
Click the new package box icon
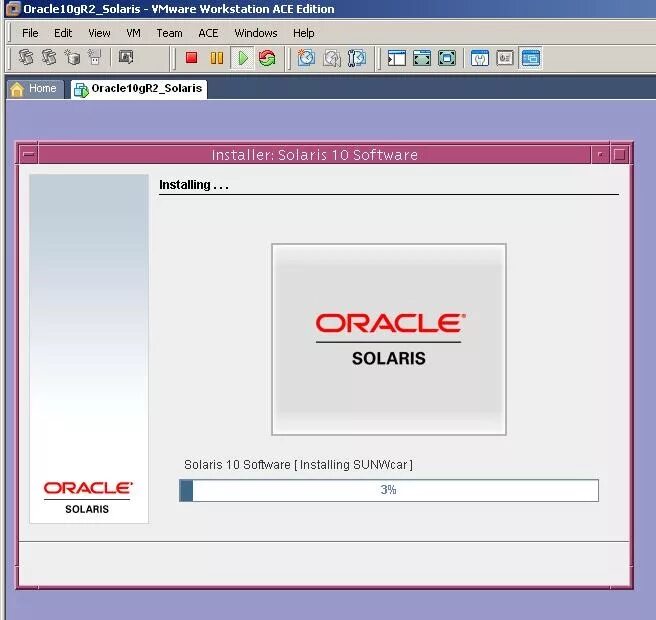point(72,57)
